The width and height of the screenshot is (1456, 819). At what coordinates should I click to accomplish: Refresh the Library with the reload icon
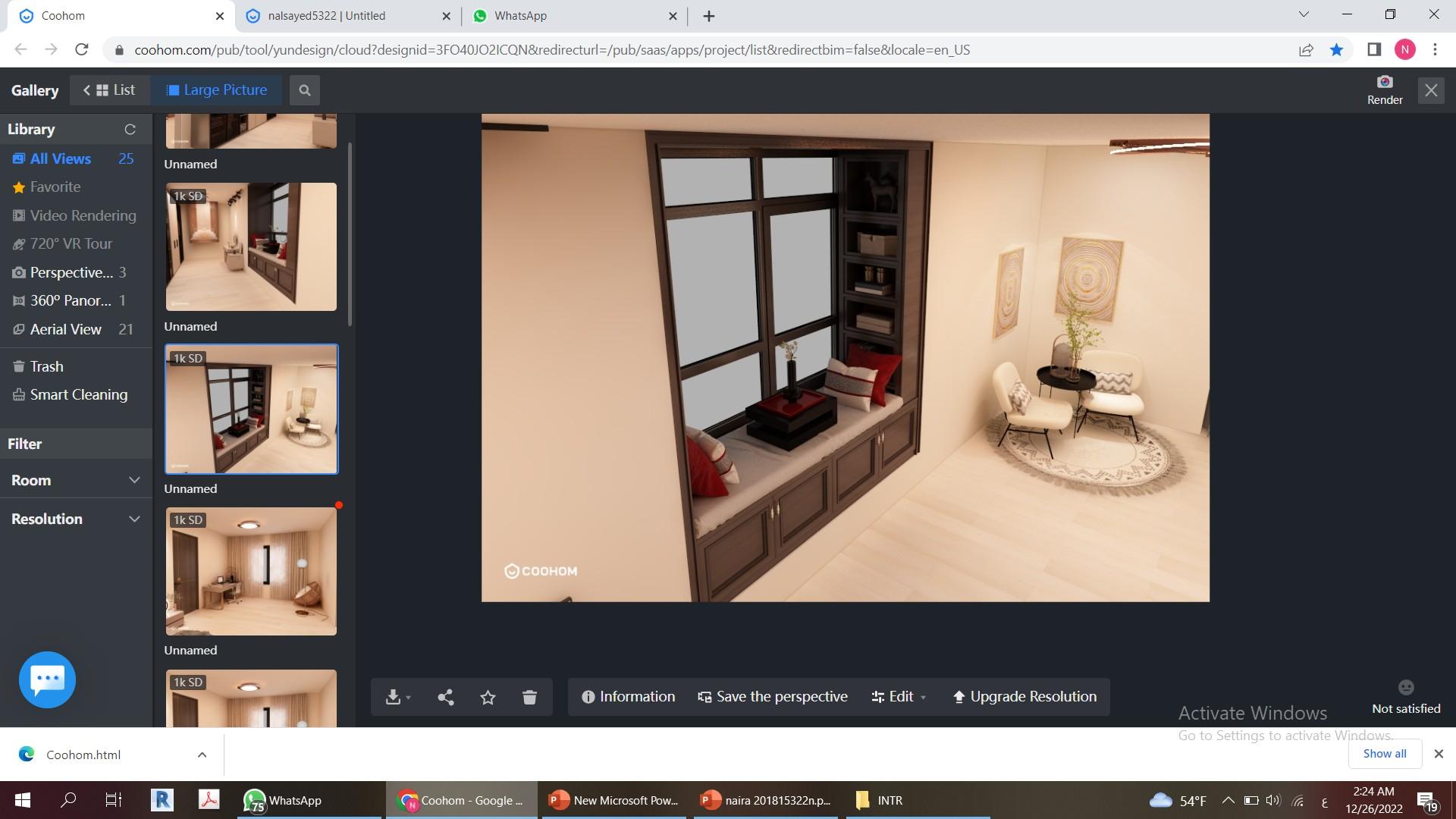pos(130,130)
